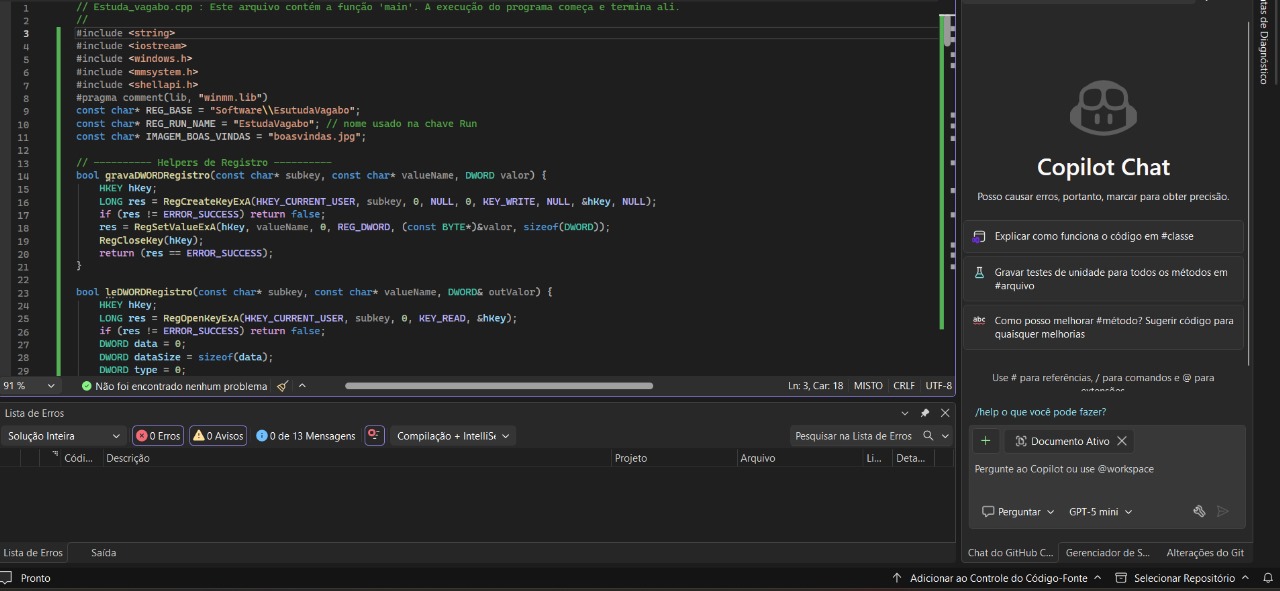This screenshot has height=591, width=1280.
Task: Open the Alterações do Git tab
Action: pos(1205,553)
